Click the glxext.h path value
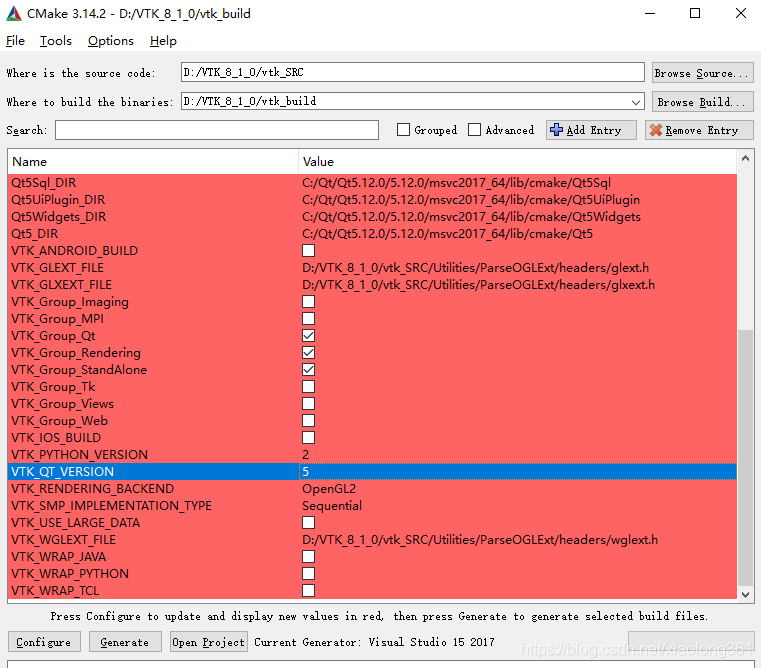This screenshot has width=761, height=668. point(479,284)
